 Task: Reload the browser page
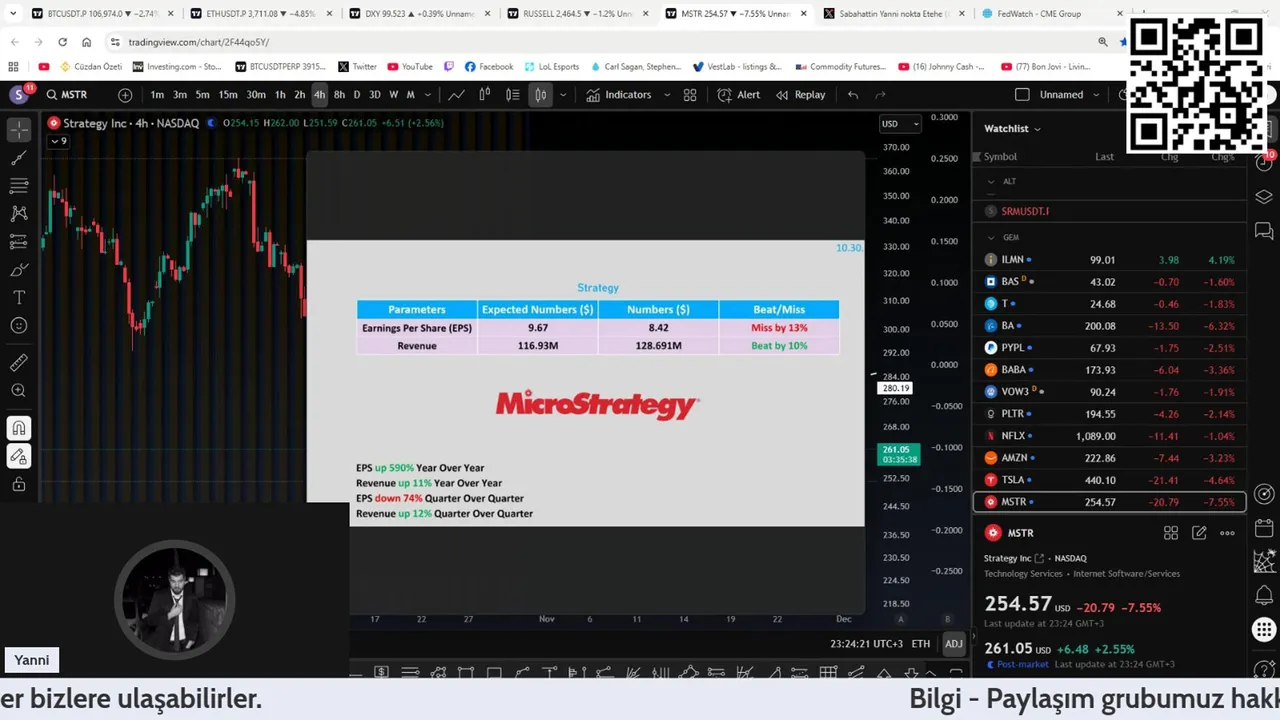pyautogui.click(x=62, y=42)
